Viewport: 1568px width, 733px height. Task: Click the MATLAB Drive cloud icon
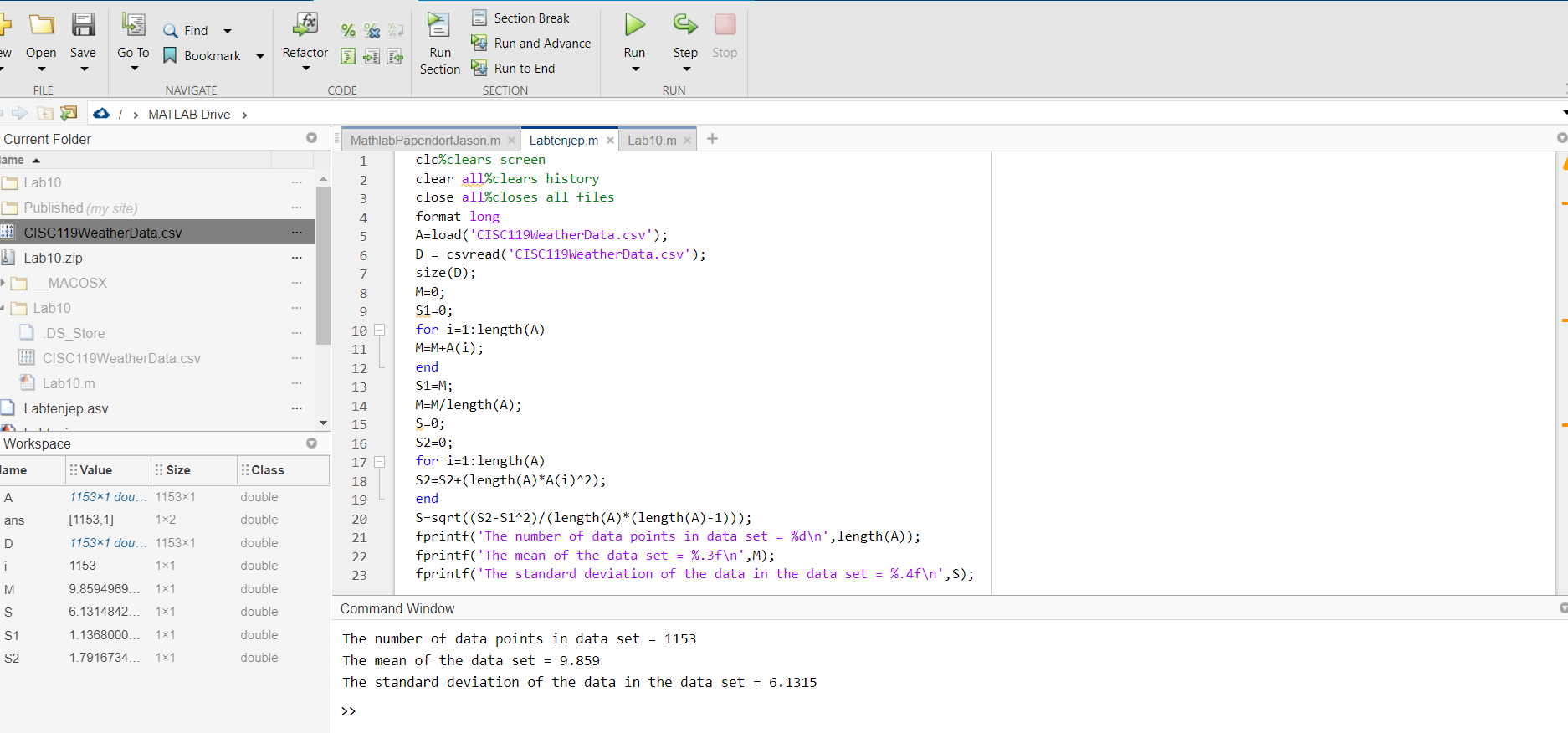coord(101,113)
